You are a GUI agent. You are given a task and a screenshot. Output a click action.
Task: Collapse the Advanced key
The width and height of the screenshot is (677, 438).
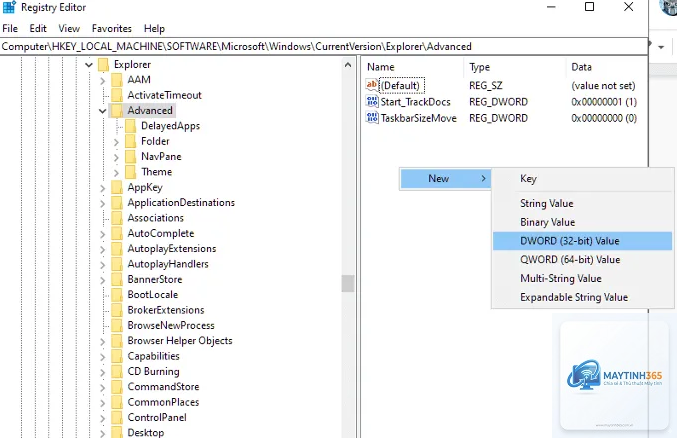[102, 111]
